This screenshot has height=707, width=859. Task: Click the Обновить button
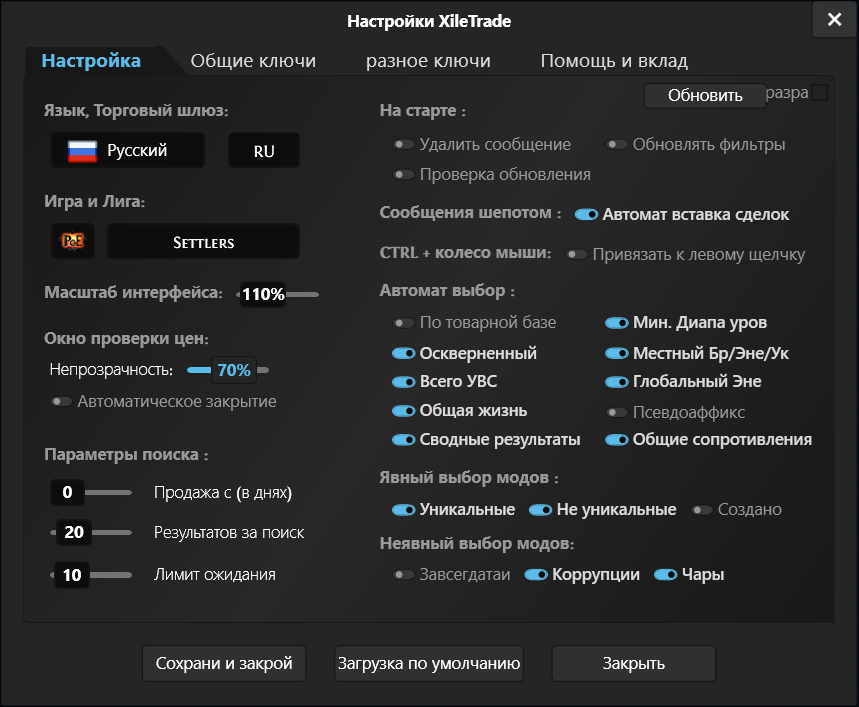click(705, 95)
